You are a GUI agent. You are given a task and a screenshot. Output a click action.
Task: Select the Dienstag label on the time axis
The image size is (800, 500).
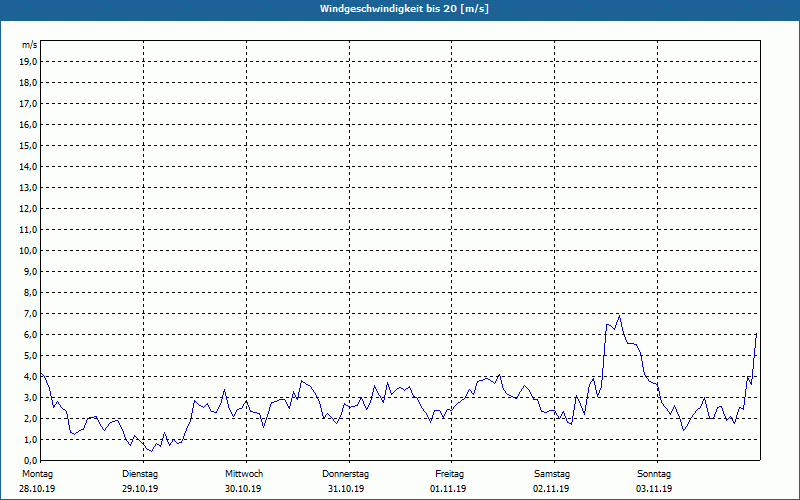coord(140,473)
